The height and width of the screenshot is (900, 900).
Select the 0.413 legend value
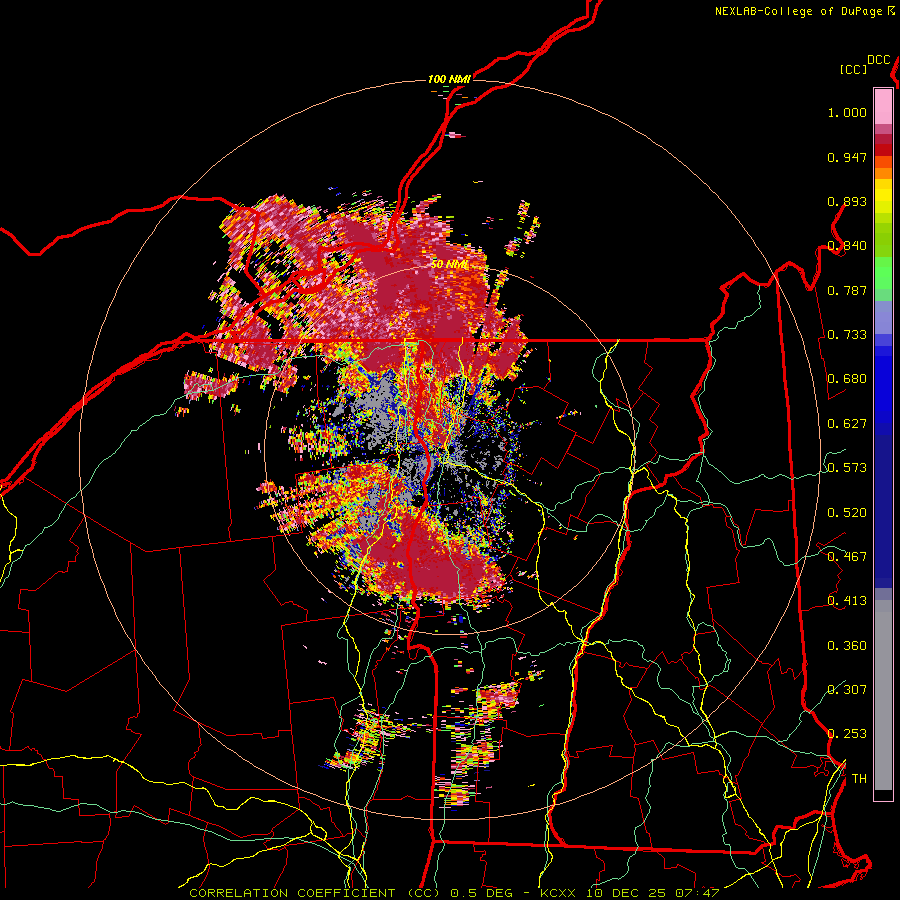[x=847, y=601]
